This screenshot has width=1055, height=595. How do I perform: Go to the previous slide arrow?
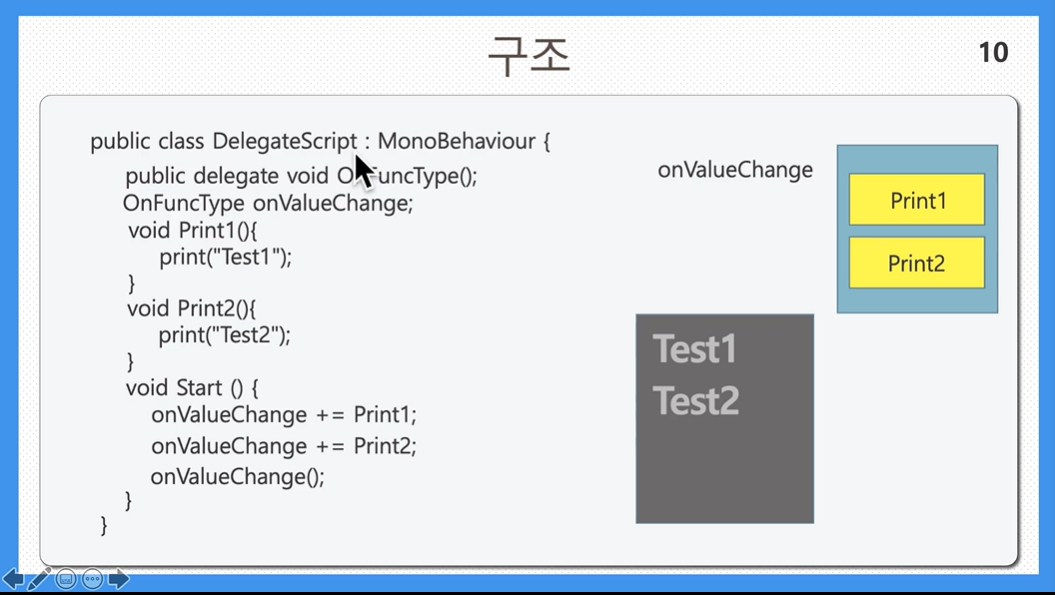tap(13, 579)
